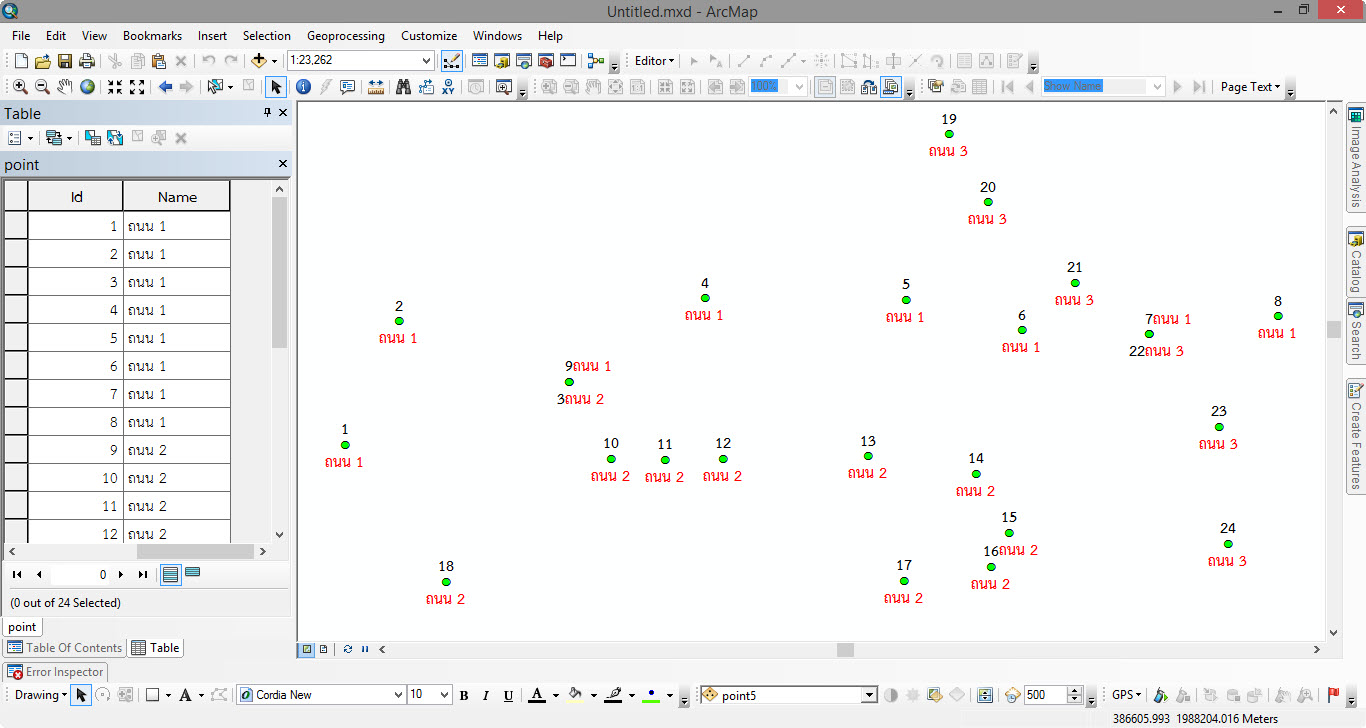Open Go To XY tool
Viewport: 1366px width, 728px height.
tap(448, 87)
